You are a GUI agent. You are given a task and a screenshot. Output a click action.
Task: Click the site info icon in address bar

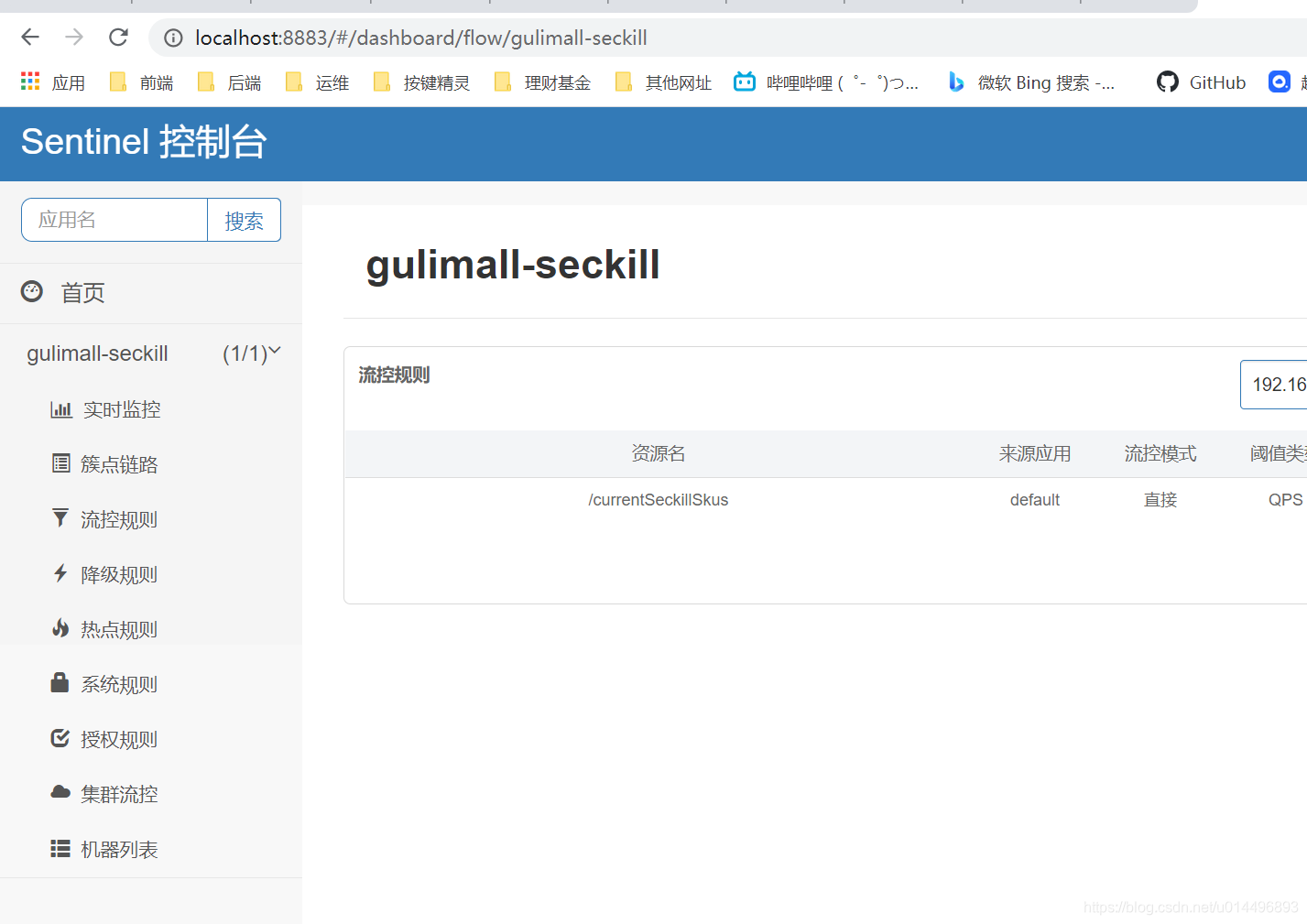pos(173,38)
